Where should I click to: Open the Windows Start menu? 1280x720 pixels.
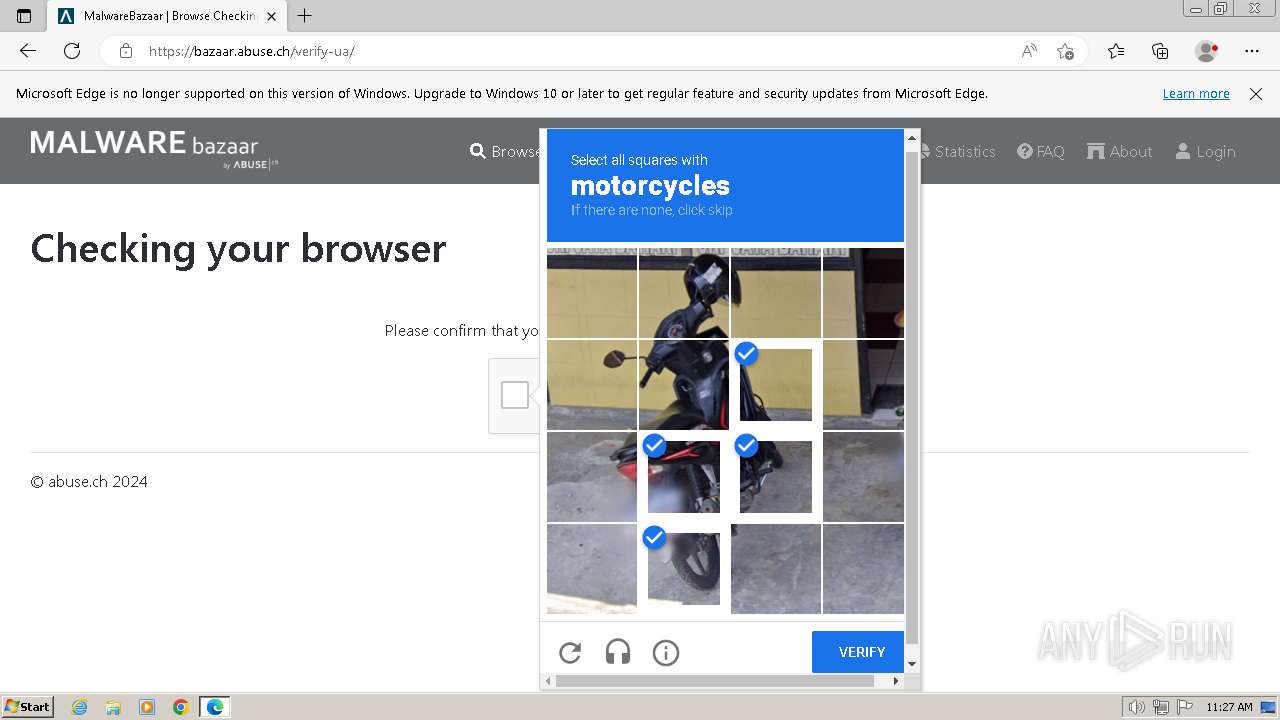tap(27, 706)
